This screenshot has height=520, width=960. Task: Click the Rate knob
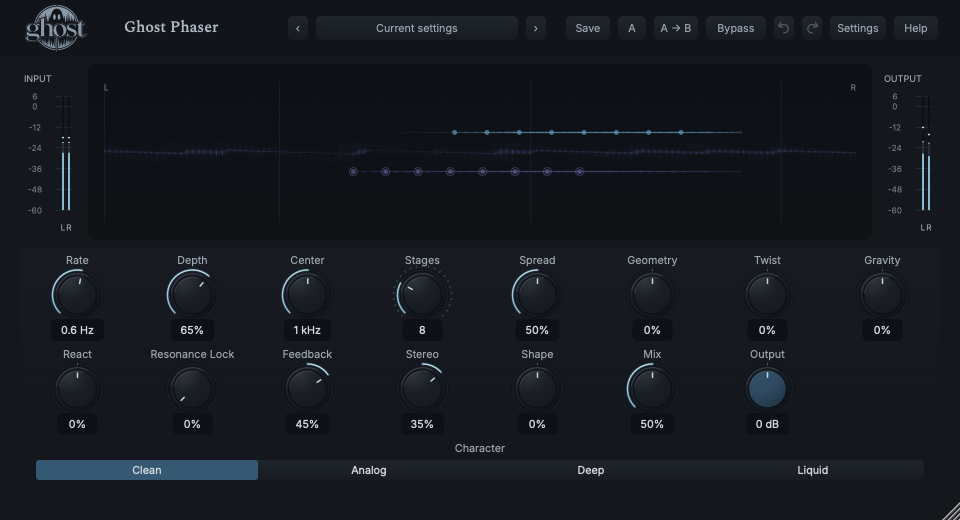[x=77, y=295]
